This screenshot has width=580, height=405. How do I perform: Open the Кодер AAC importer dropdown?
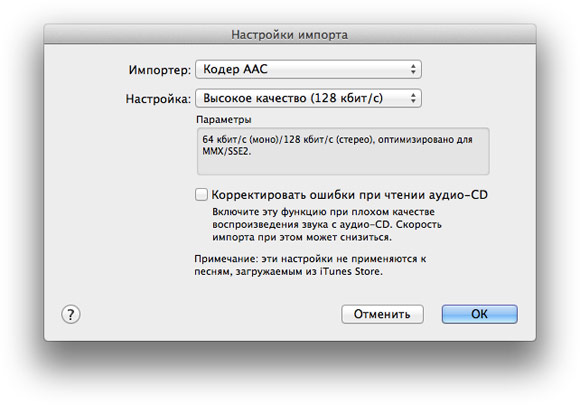pyautogui.click(x=308, y=69)
